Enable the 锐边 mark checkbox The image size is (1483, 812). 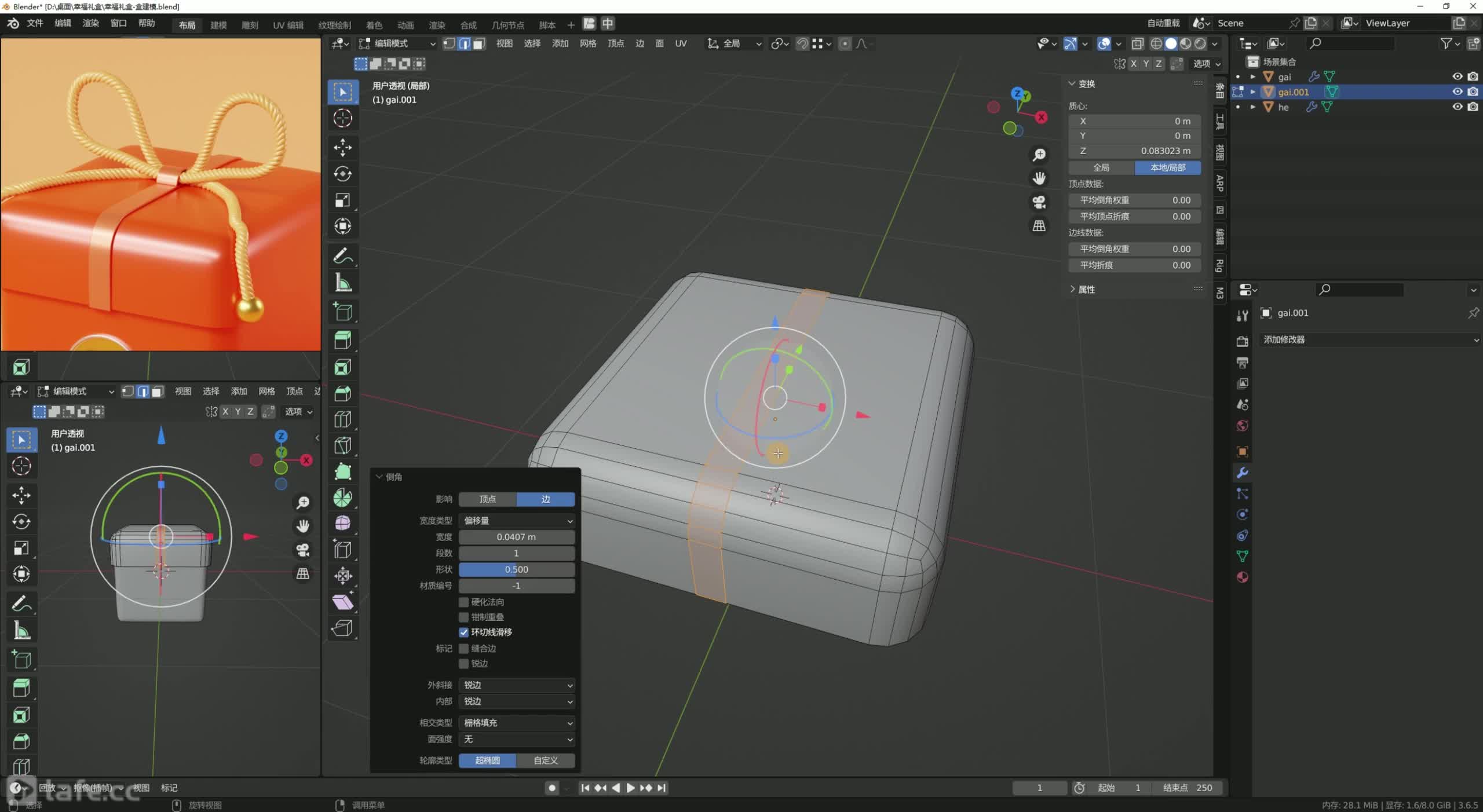click(463, 663)
